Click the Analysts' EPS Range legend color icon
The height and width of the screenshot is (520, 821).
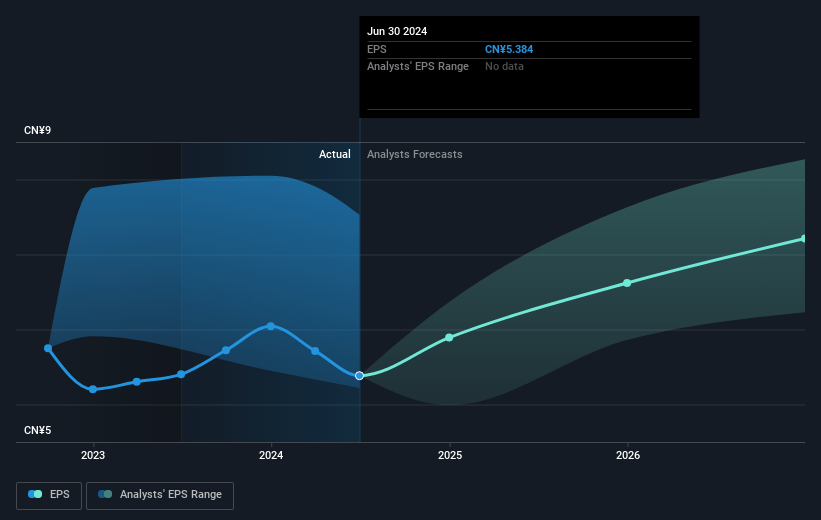(105, 494)
